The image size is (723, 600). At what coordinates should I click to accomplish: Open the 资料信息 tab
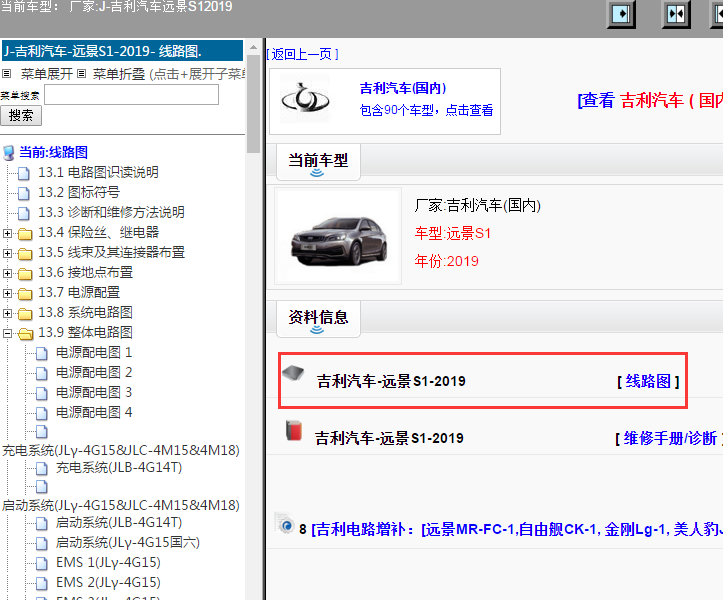[x=318, y=318]
